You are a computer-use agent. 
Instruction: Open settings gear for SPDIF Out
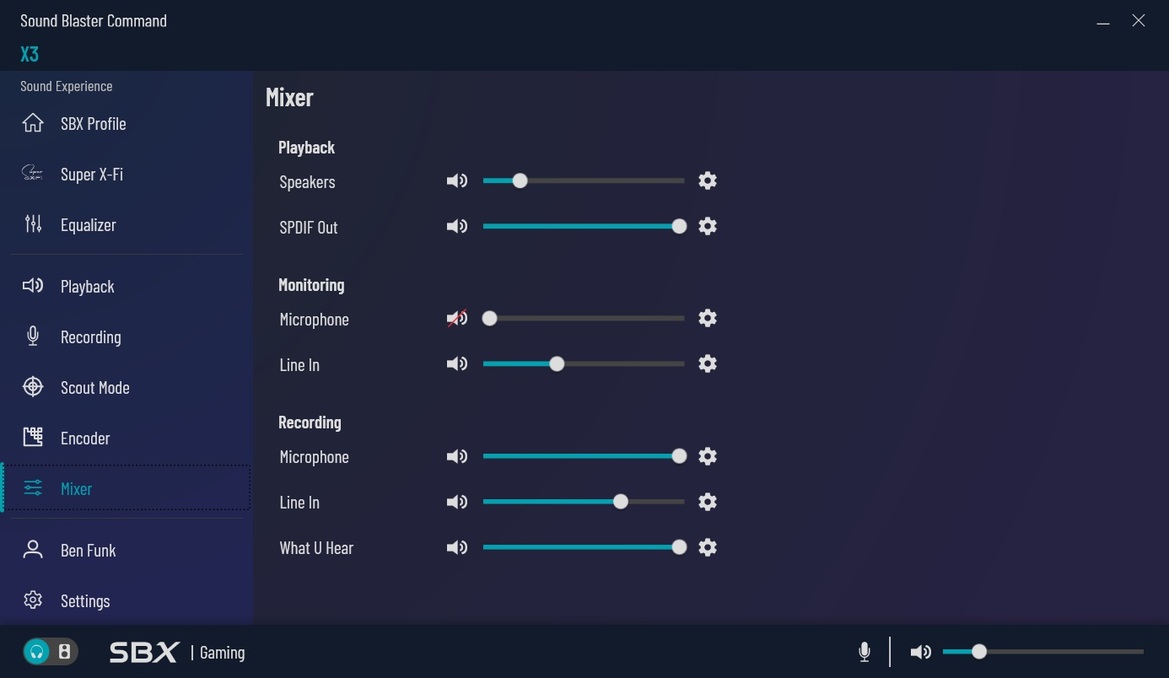tap(707, 226)
